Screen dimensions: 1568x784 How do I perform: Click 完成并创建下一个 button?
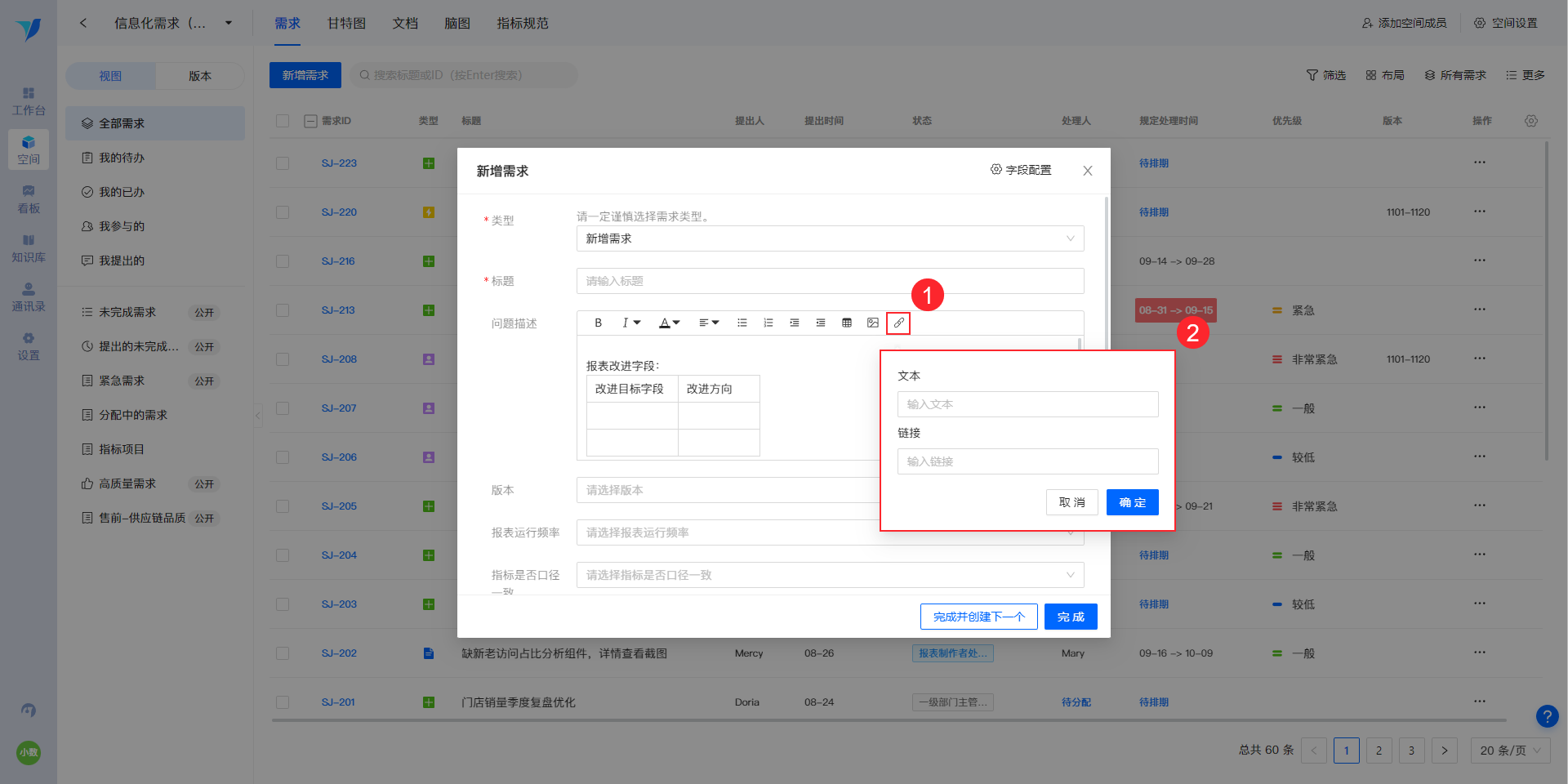tap(979, 617)
